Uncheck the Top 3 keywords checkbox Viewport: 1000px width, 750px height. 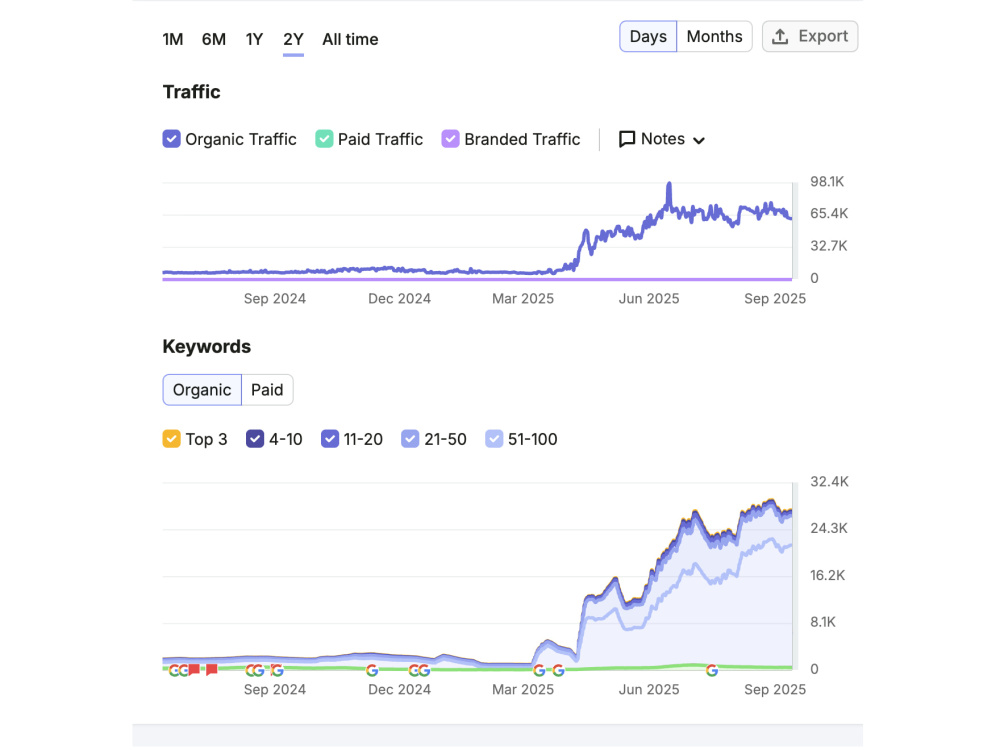(x=172, y=439)
